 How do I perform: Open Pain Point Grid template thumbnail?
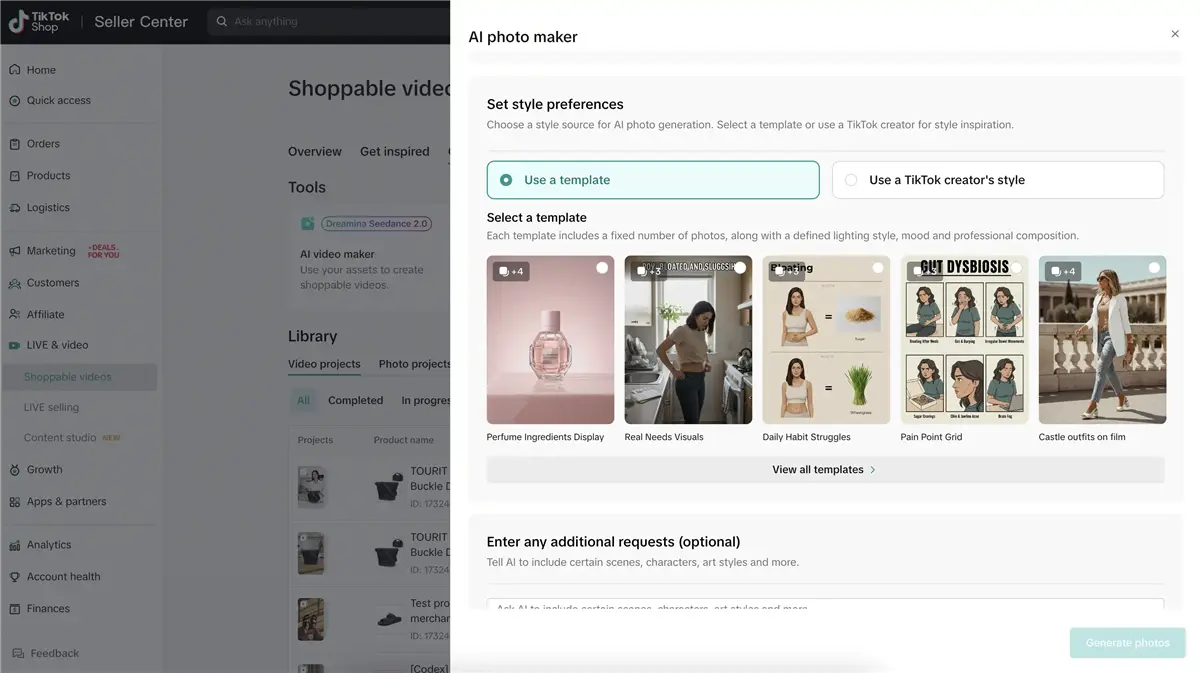pyautogui.click(x=965, y=340)
